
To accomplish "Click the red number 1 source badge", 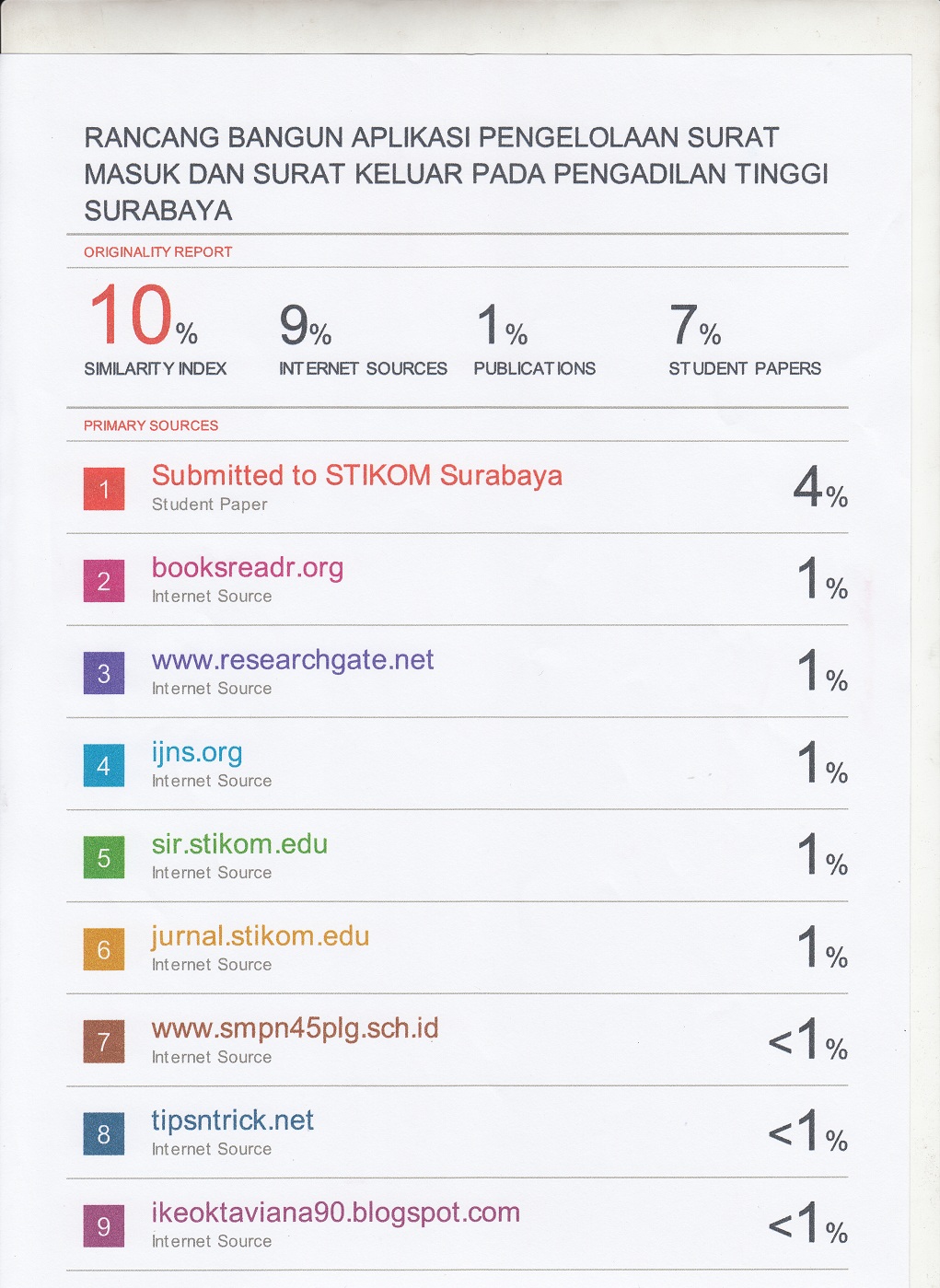I will pos(104,489).
